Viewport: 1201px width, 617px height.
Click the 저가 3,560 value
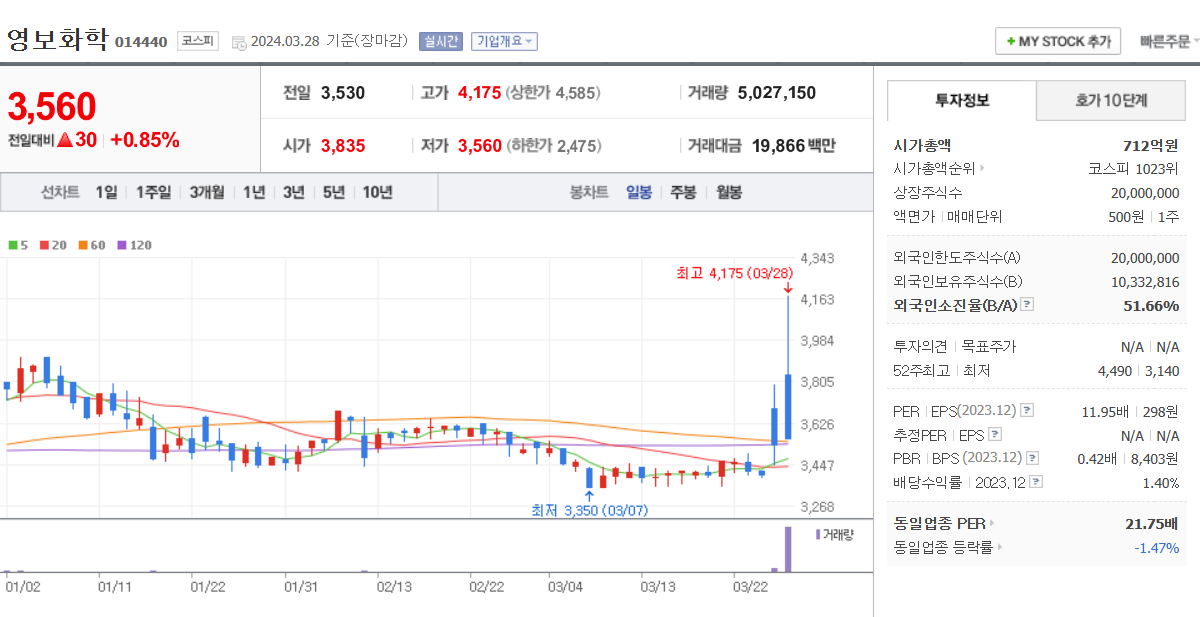pos(480,146)
